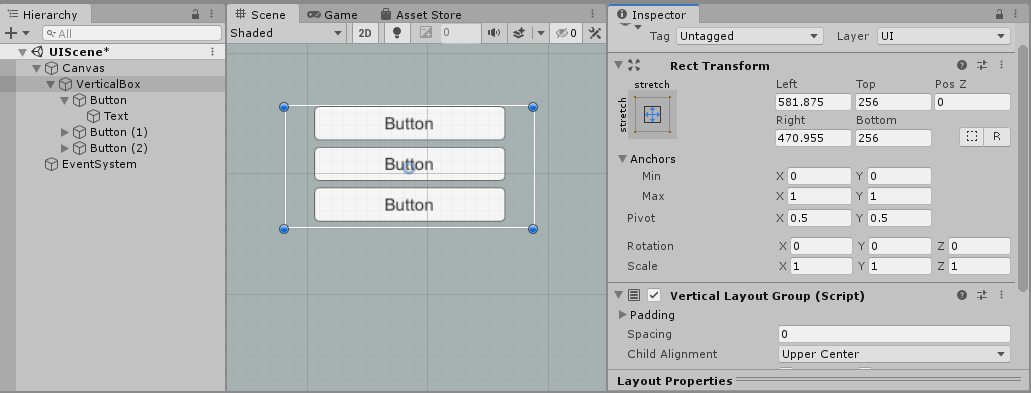Click the top Button element in the Scene view

click(409, 124)
